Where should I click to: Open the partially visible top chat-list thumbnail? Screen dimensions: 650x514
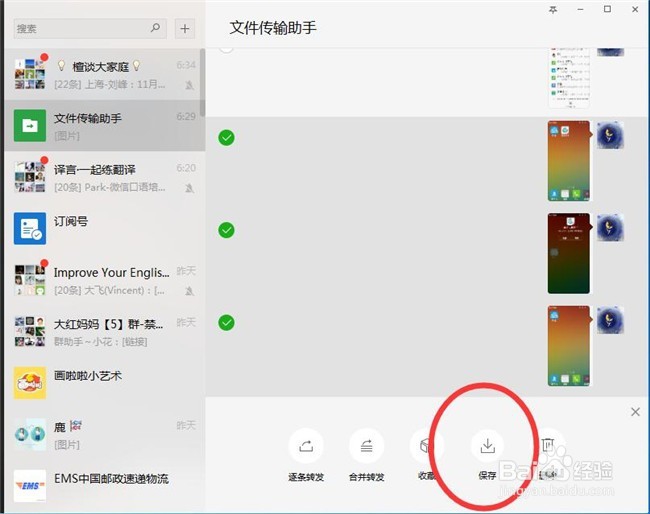(569, 78)
